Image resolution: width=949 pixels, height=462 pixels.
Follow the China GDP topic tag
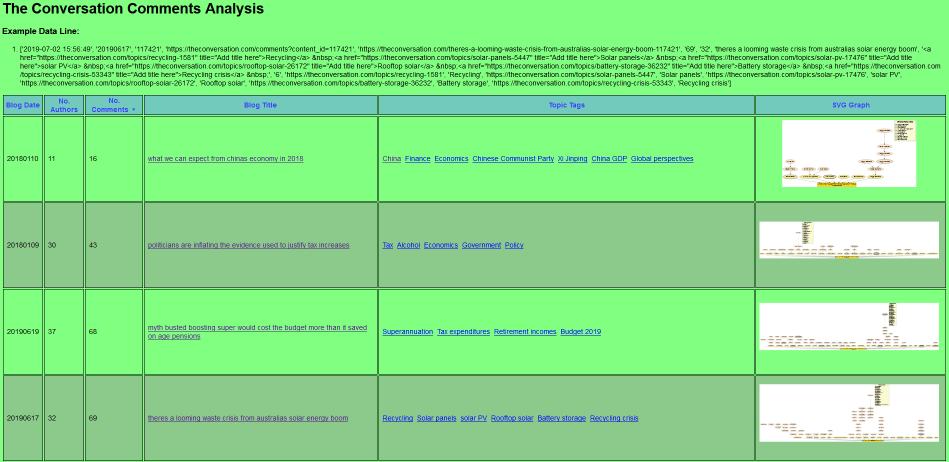[x=609, y=159]
